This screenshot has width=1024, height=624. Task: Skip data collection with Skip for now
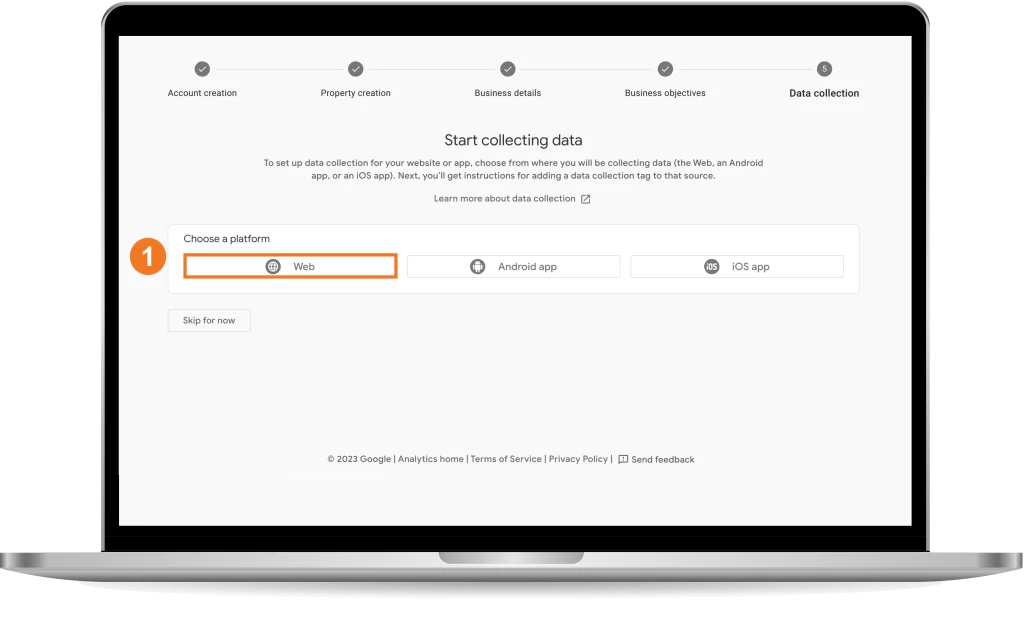click(x=209, y=320)
